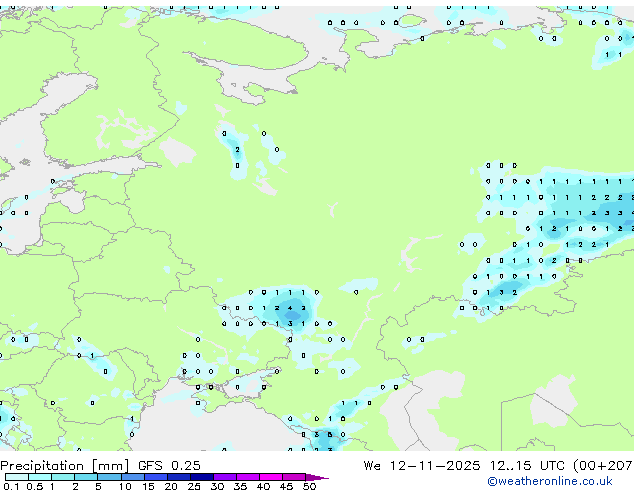
Task: Click the above-50 arrow at legend end
Action: click(317, 477)
